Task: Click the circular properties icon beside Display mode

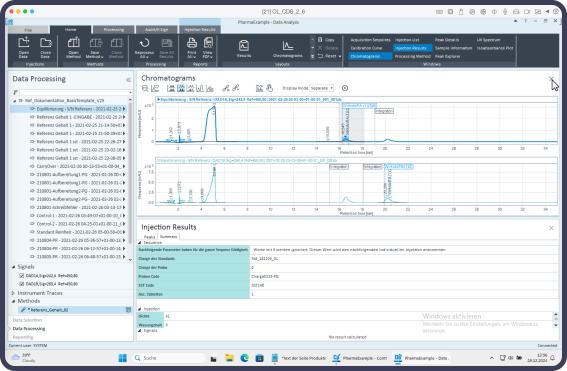Action: coord(345,88)
